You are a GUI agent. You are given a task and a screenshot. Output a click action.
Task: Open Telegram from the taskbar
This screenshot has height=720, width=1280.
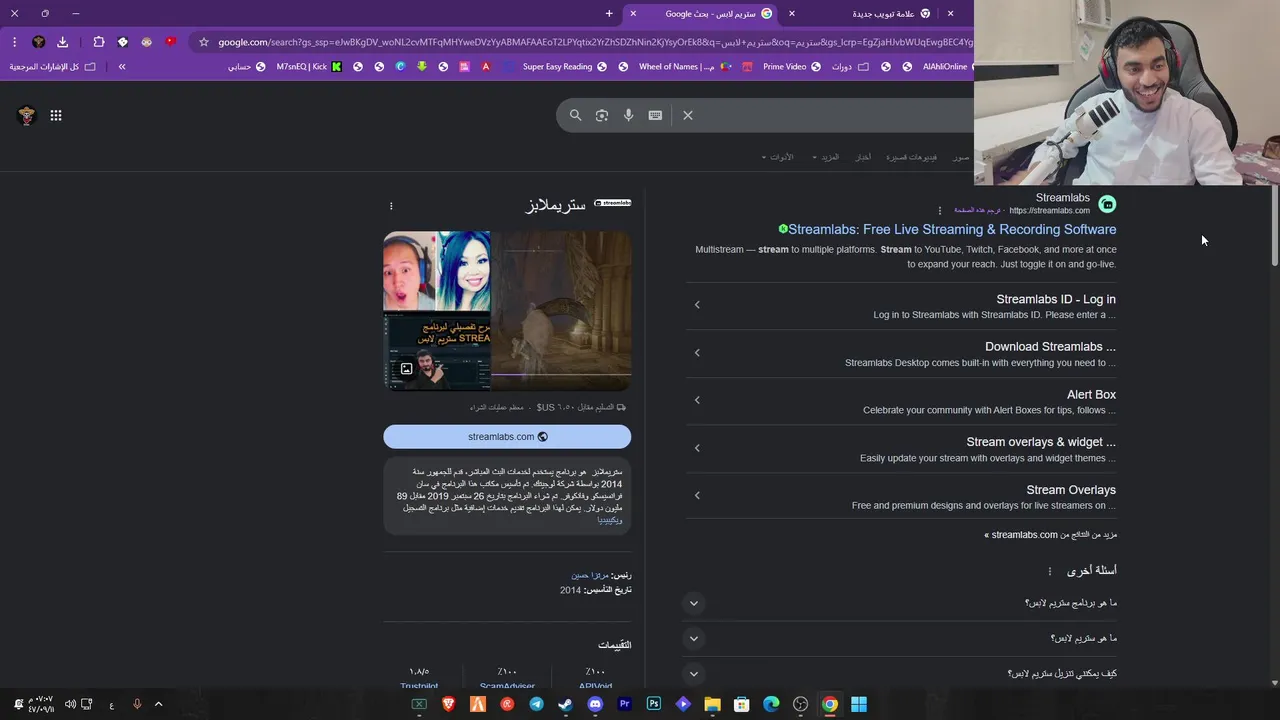pos(537,704)
